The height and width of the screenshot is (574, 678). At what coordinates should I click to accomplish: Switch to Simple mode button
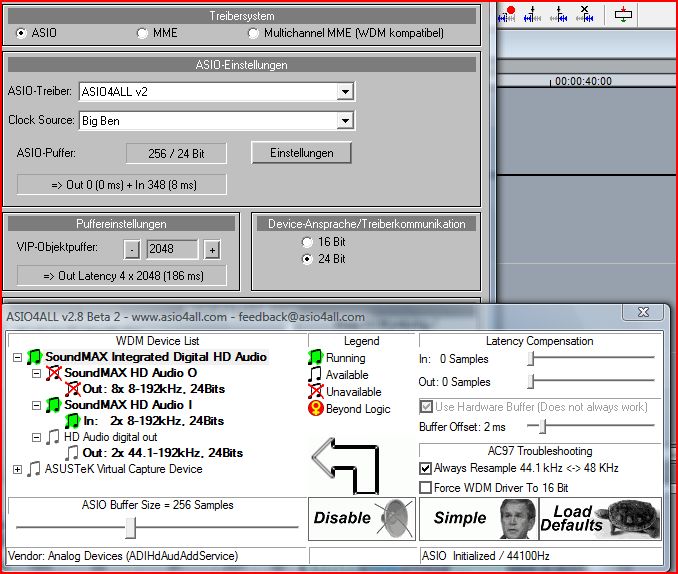click(479, 518)
